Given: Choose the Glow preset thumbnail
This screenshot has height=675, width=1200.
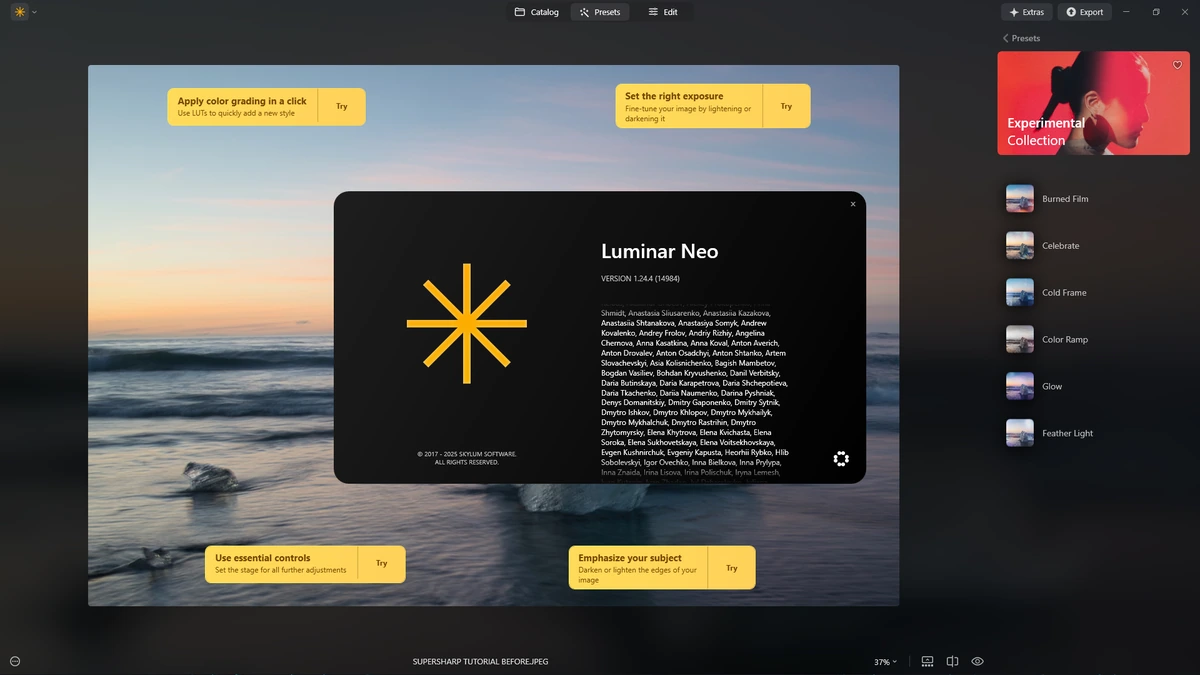Looking at the screenshot, I should (1019, 386).
